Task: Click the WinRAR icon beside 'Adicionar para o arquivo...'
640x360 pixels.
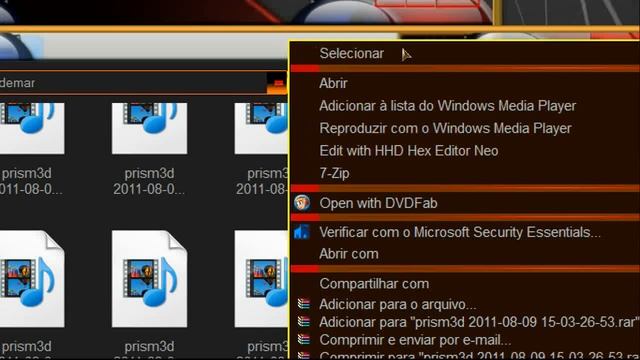Action: [303, 304]
